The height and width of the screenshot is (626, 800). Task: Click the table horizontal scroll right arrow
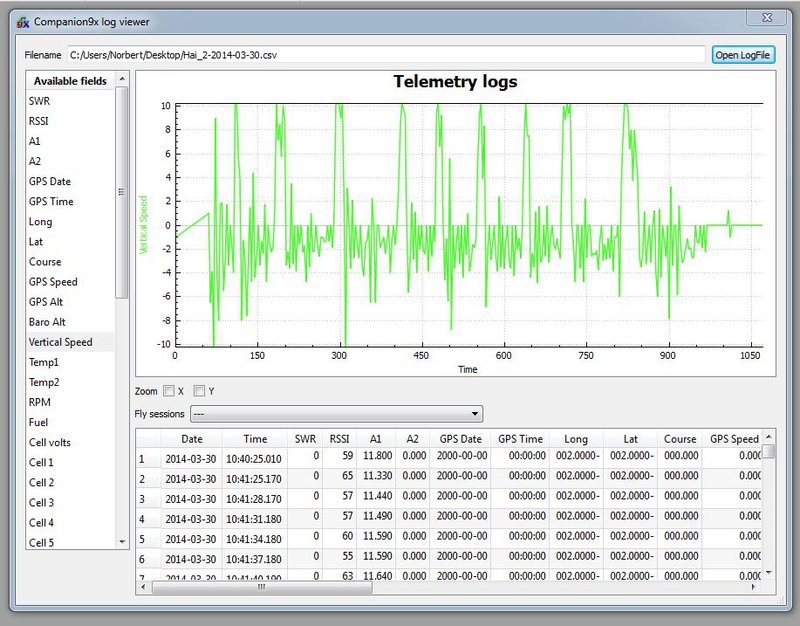point(753,587)
